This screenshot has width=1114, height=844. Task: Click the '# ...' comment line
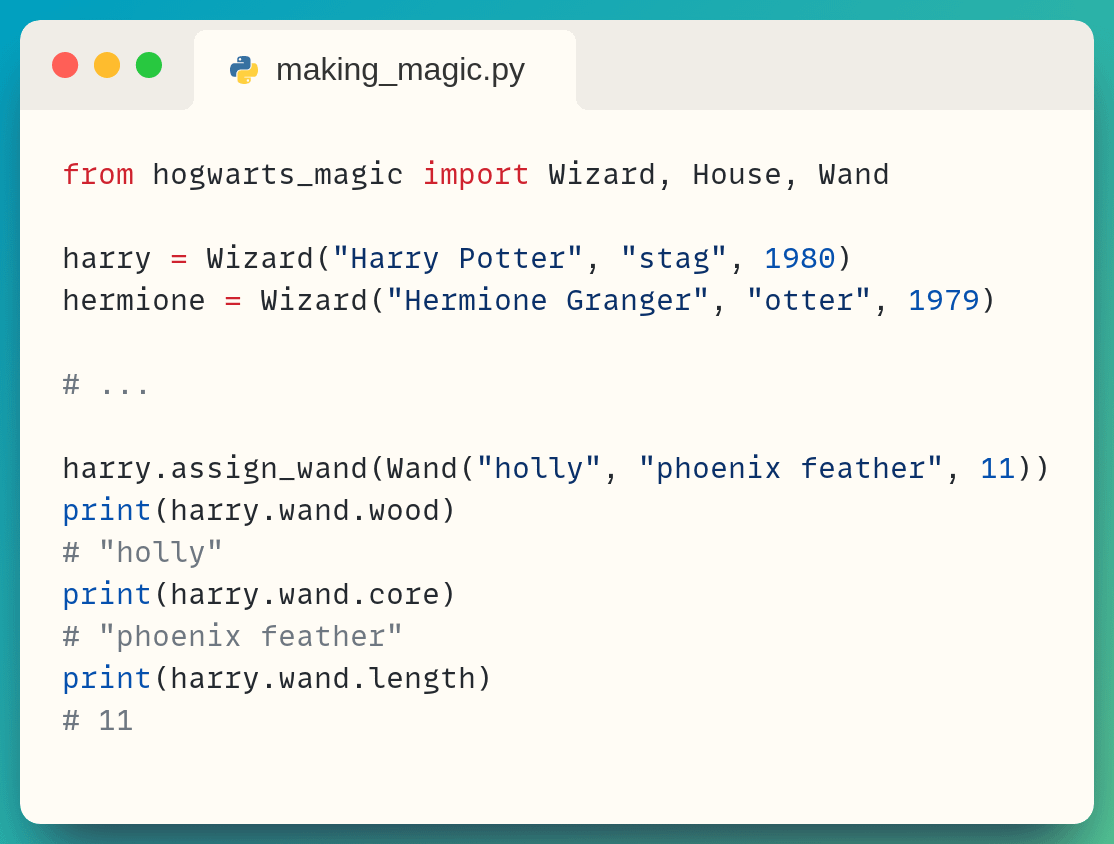pyautogui.click(x=106, y=385)
